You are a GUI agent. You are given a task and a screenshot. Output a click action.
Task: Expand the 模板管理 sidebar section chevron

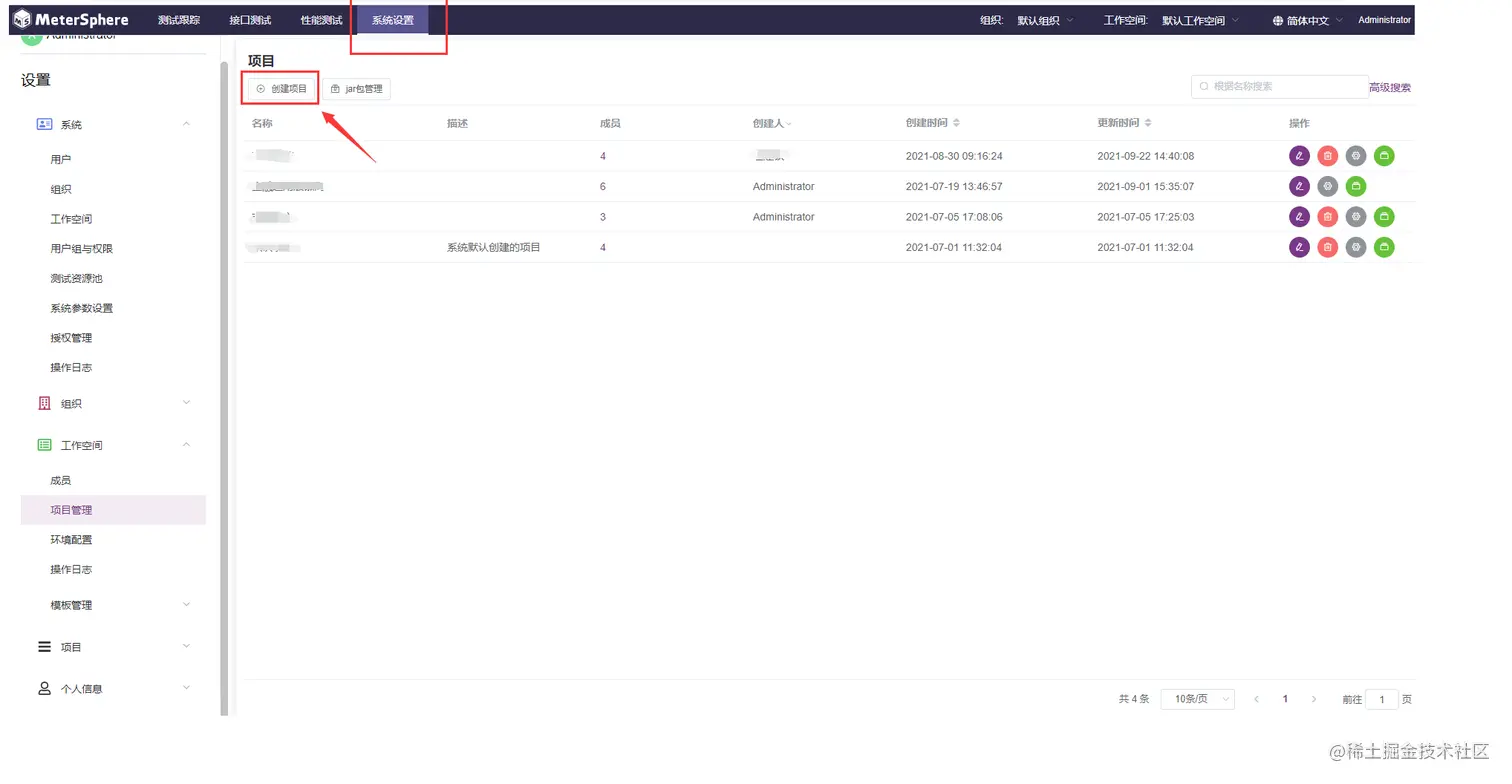coord(186,605)
